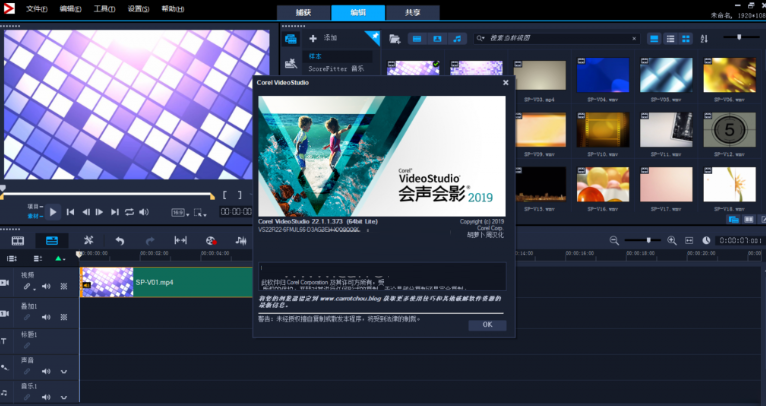Open the 文件 File menu

[37, 9]
